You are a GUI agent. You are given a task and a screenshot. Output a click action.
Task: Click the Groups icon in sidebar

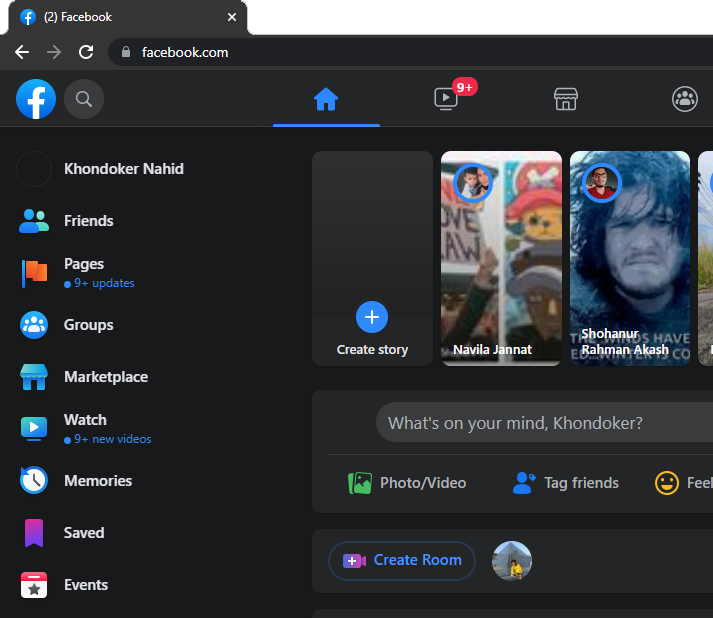click(34, 325)
